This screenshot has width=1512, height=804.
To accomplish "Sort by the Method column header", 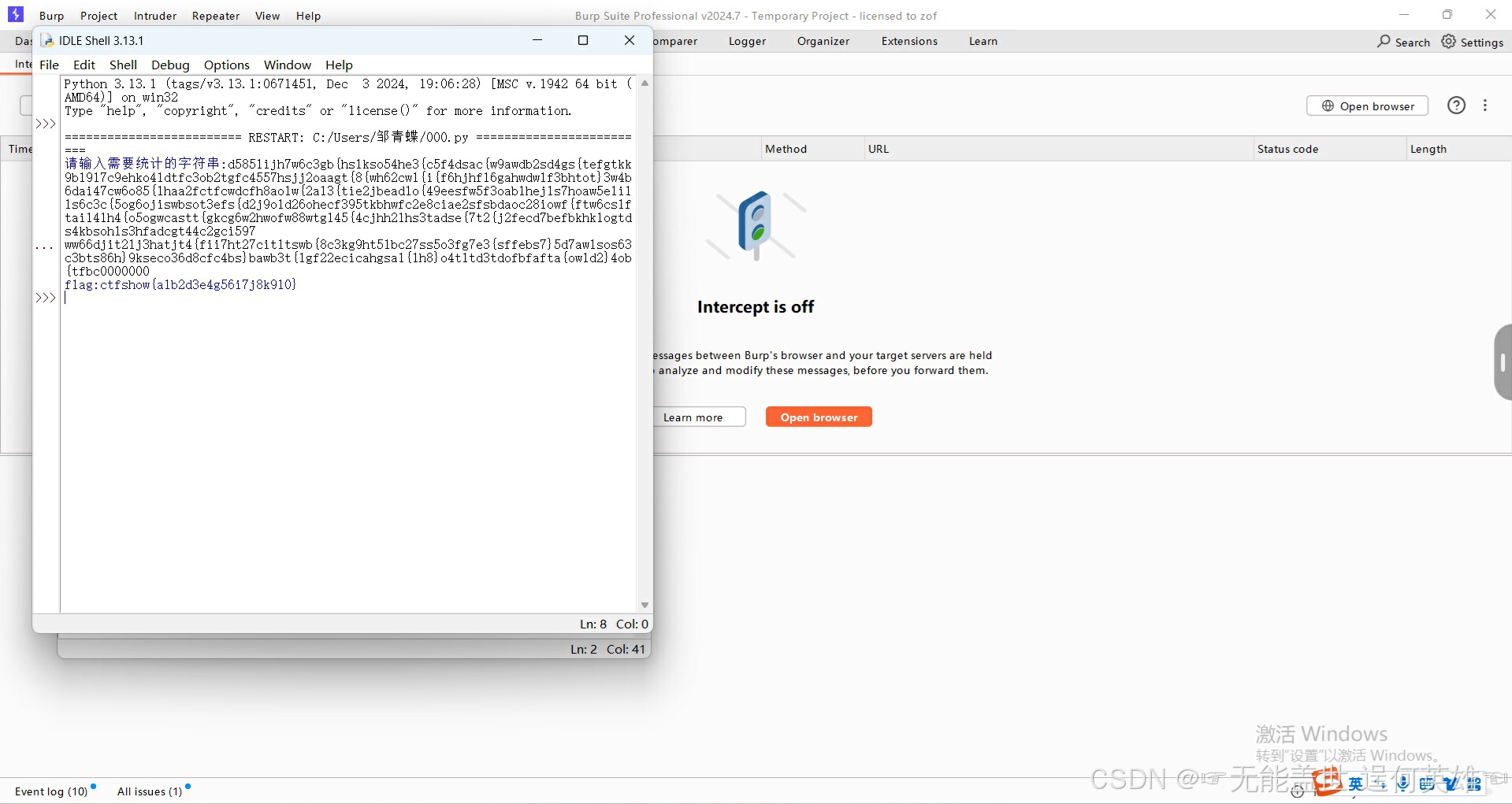I will (812, 149).
